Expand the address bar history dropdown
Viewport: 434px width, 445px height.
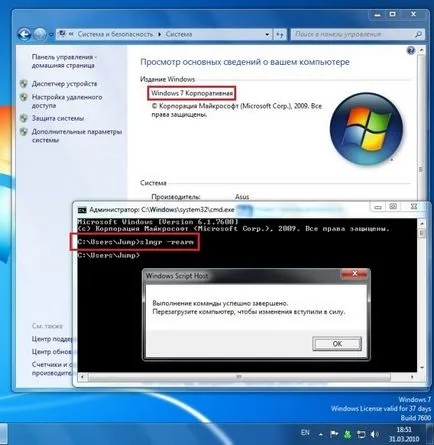(x=267, y=34)
